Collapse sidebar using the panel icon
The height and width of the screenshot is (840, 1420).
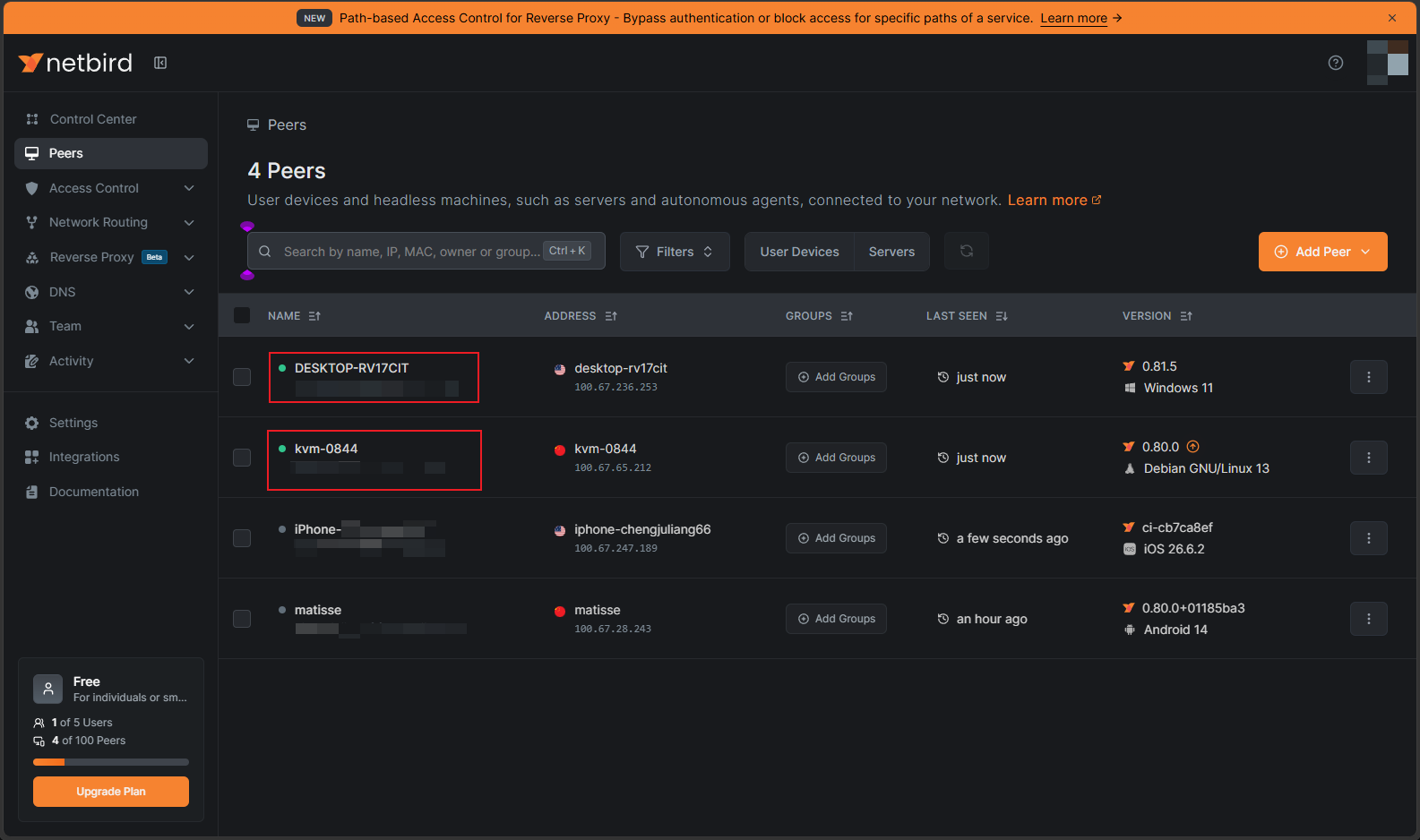pos(160,63)
